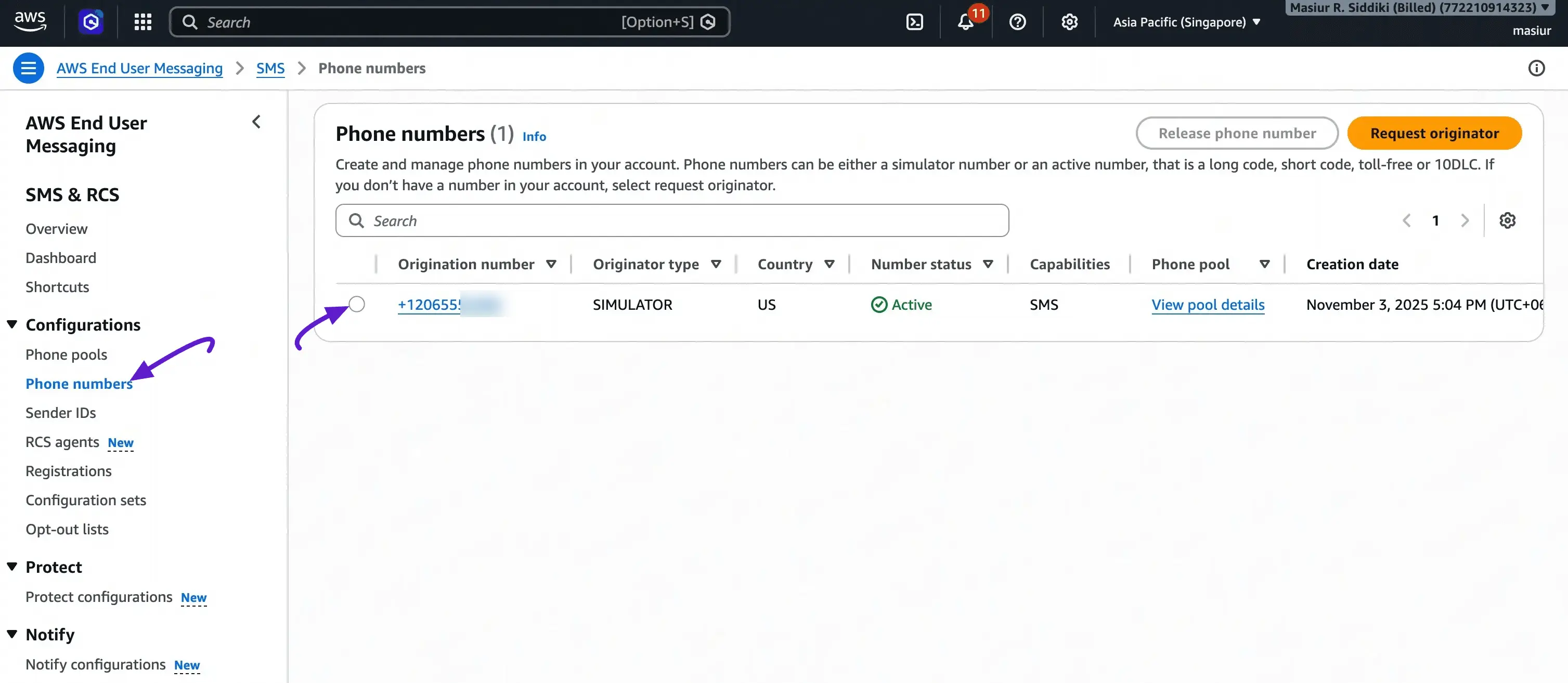Launch CloudShell terminal icon
Image resolution: width=1568 pixels, height=683 pixels.
point(914,22)
